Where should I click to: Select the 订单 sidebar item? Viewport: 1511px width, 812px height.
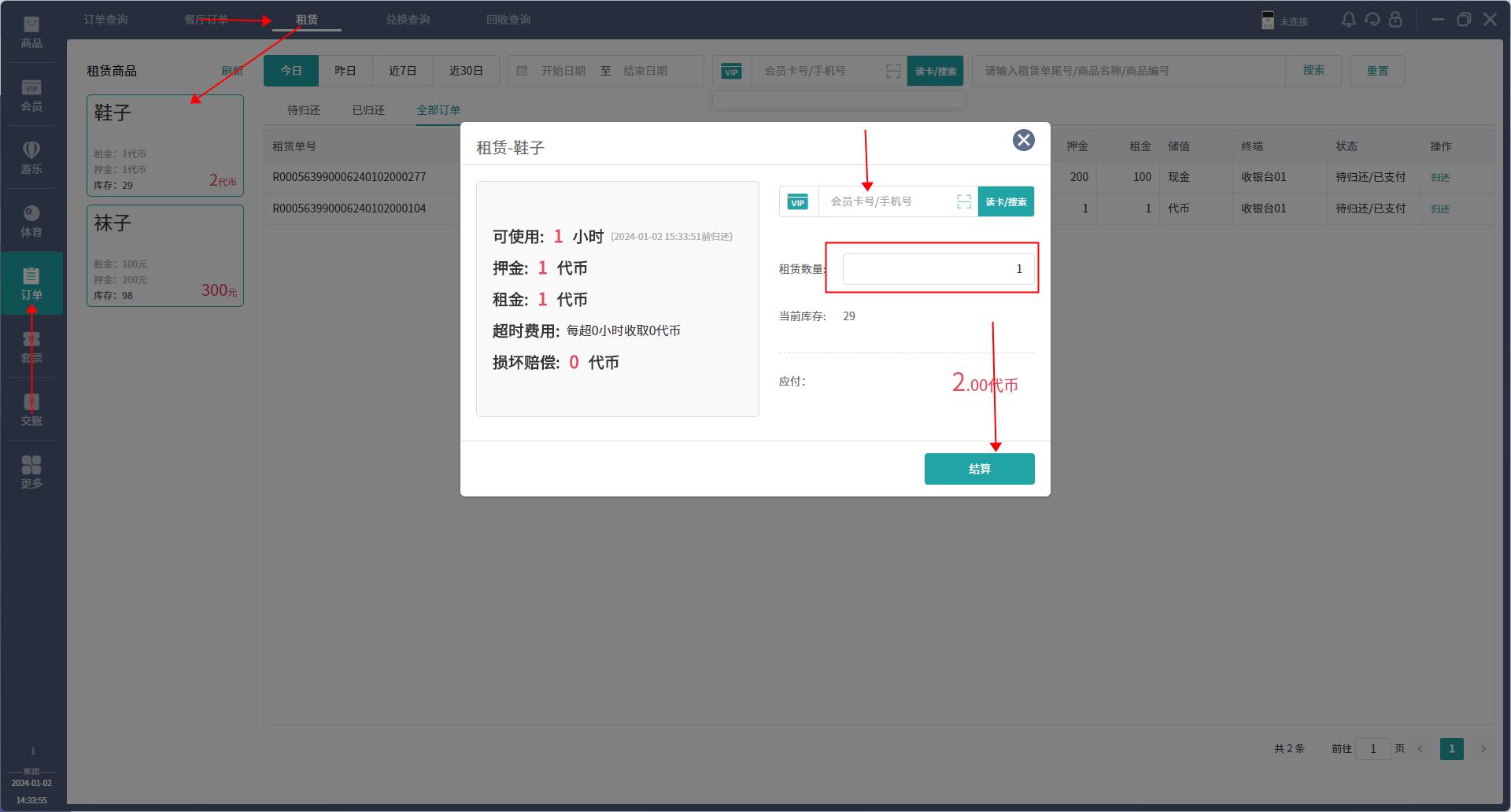click(31, 283)
